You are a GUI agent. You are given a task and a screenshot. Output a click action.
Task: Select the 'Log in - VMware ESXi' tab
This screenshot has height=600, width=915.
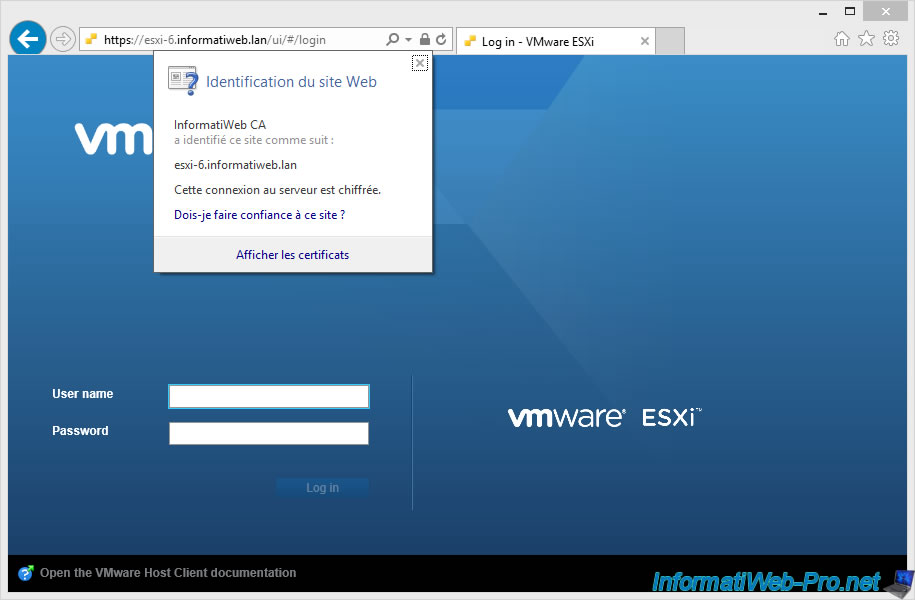tap(556, 41)
